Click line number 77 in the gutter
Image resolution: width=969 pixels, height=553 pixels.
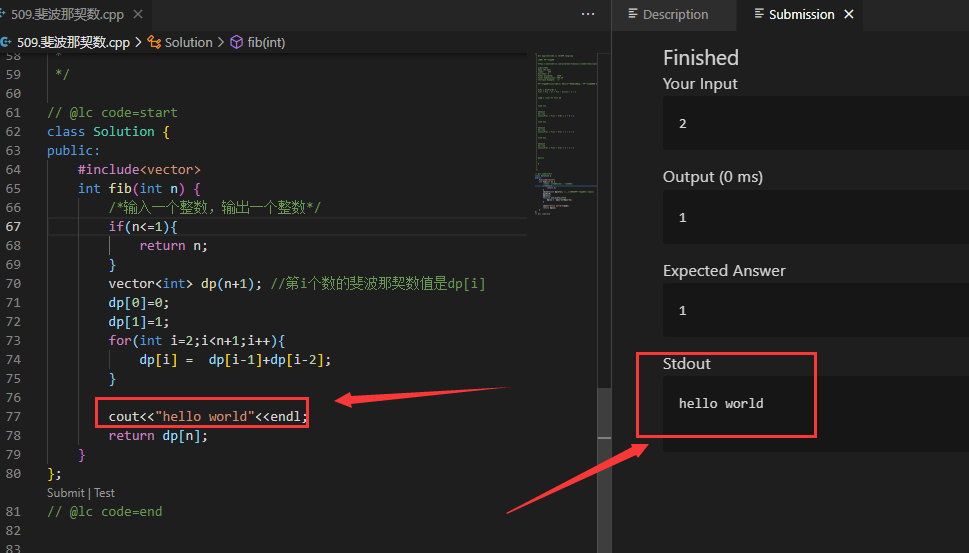(x=13, y=416)
